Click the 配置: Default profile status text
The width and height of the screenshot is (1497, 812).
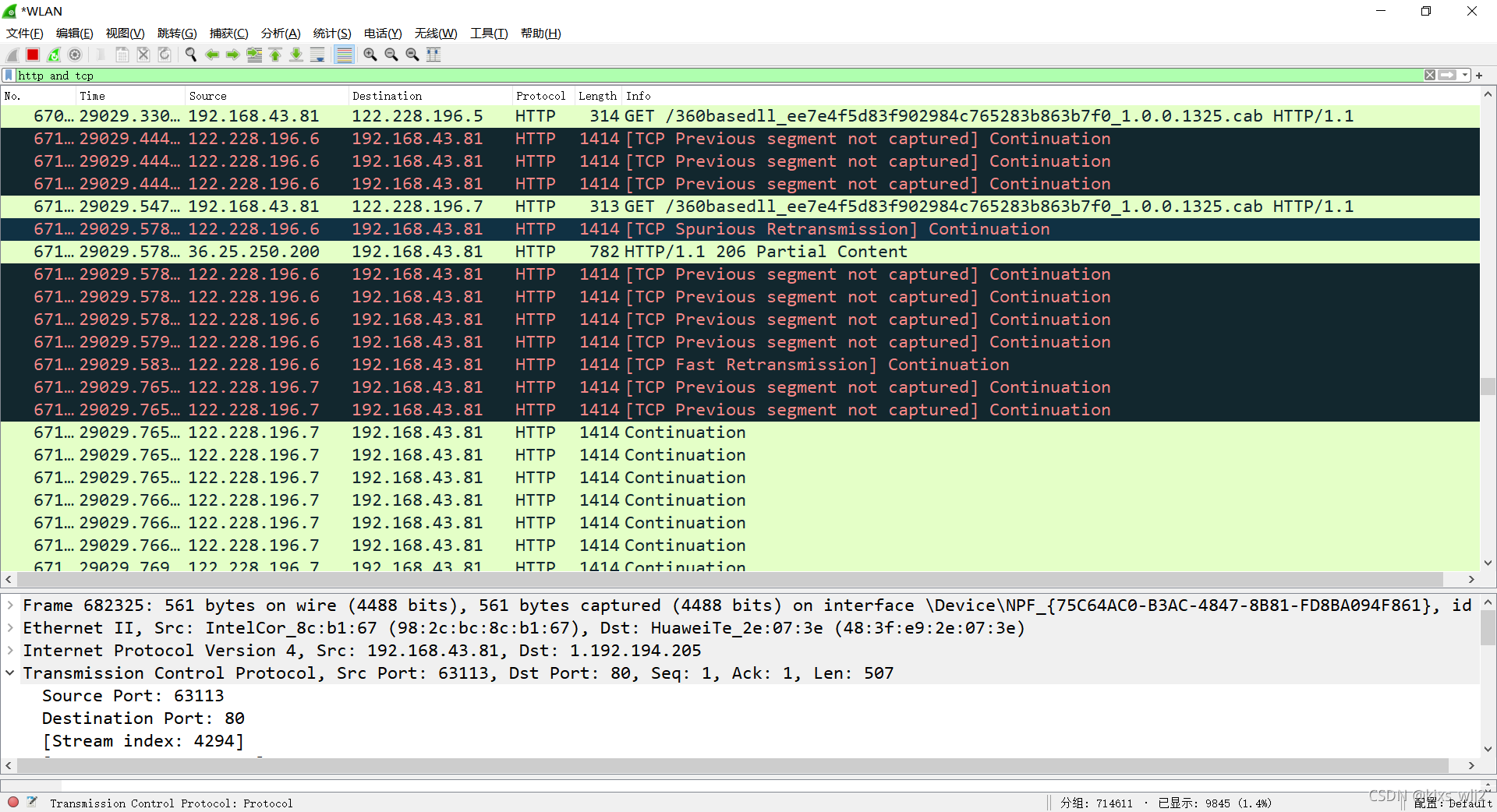pos(1453,803)
